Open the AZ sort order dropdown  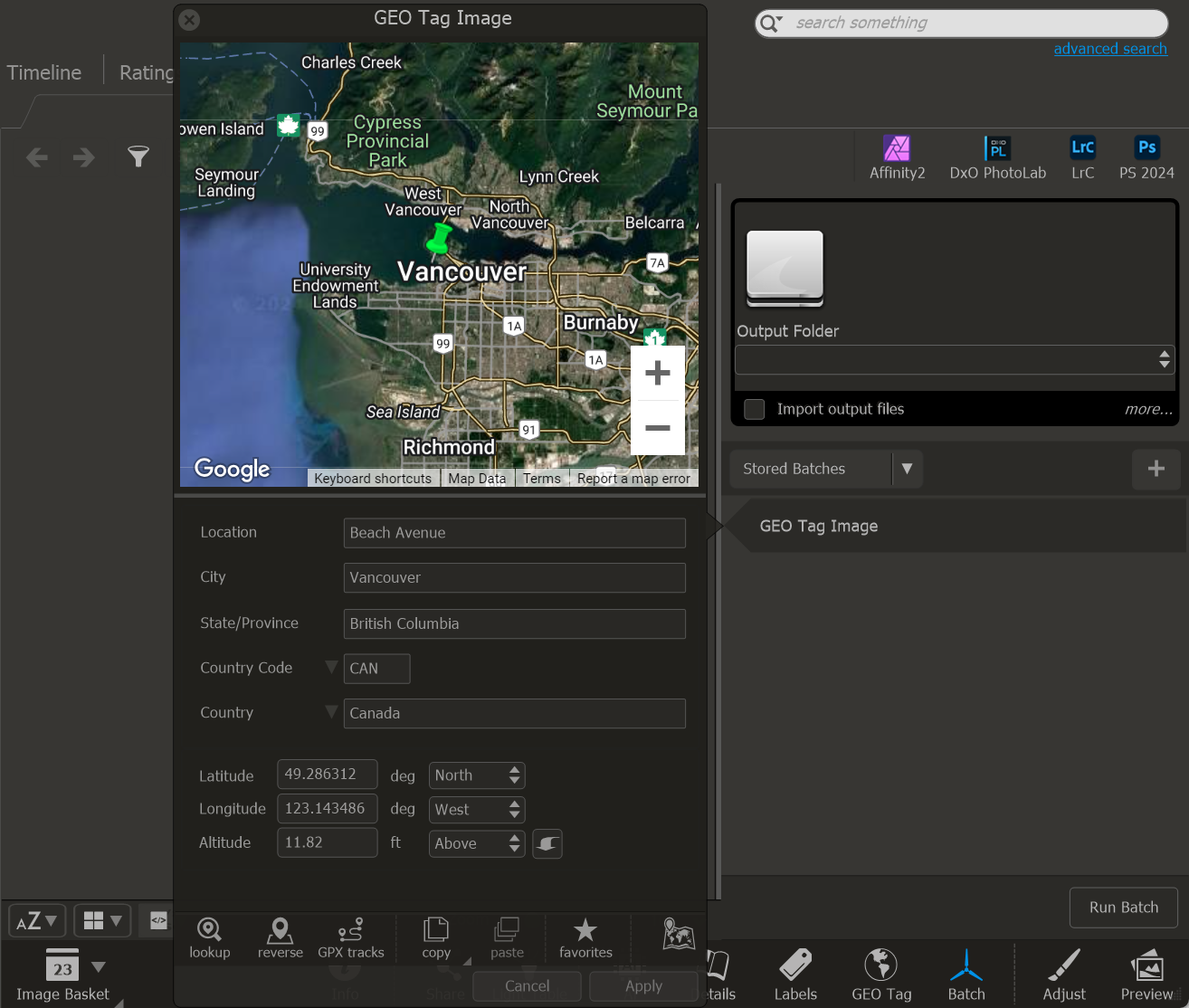point(37,921)
